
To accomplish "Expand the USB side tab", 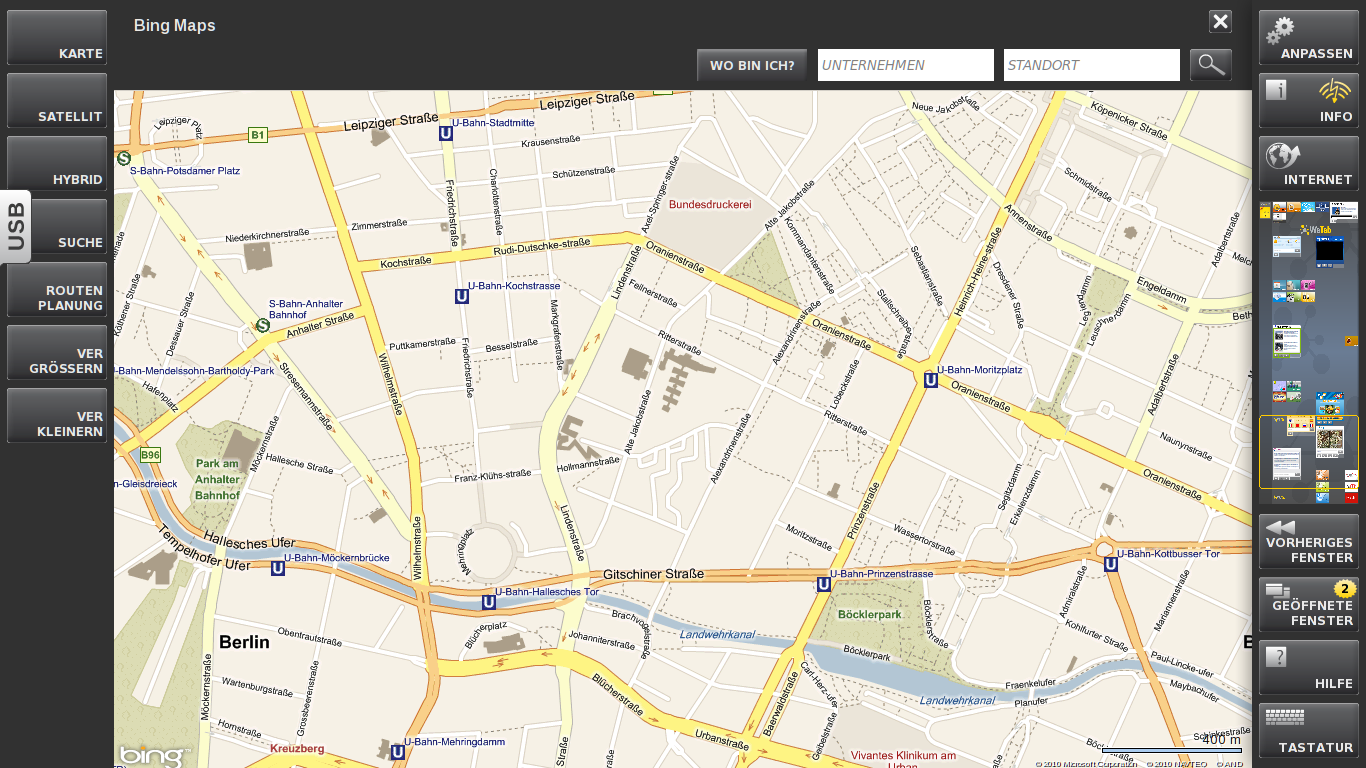I will coord(15,226).
